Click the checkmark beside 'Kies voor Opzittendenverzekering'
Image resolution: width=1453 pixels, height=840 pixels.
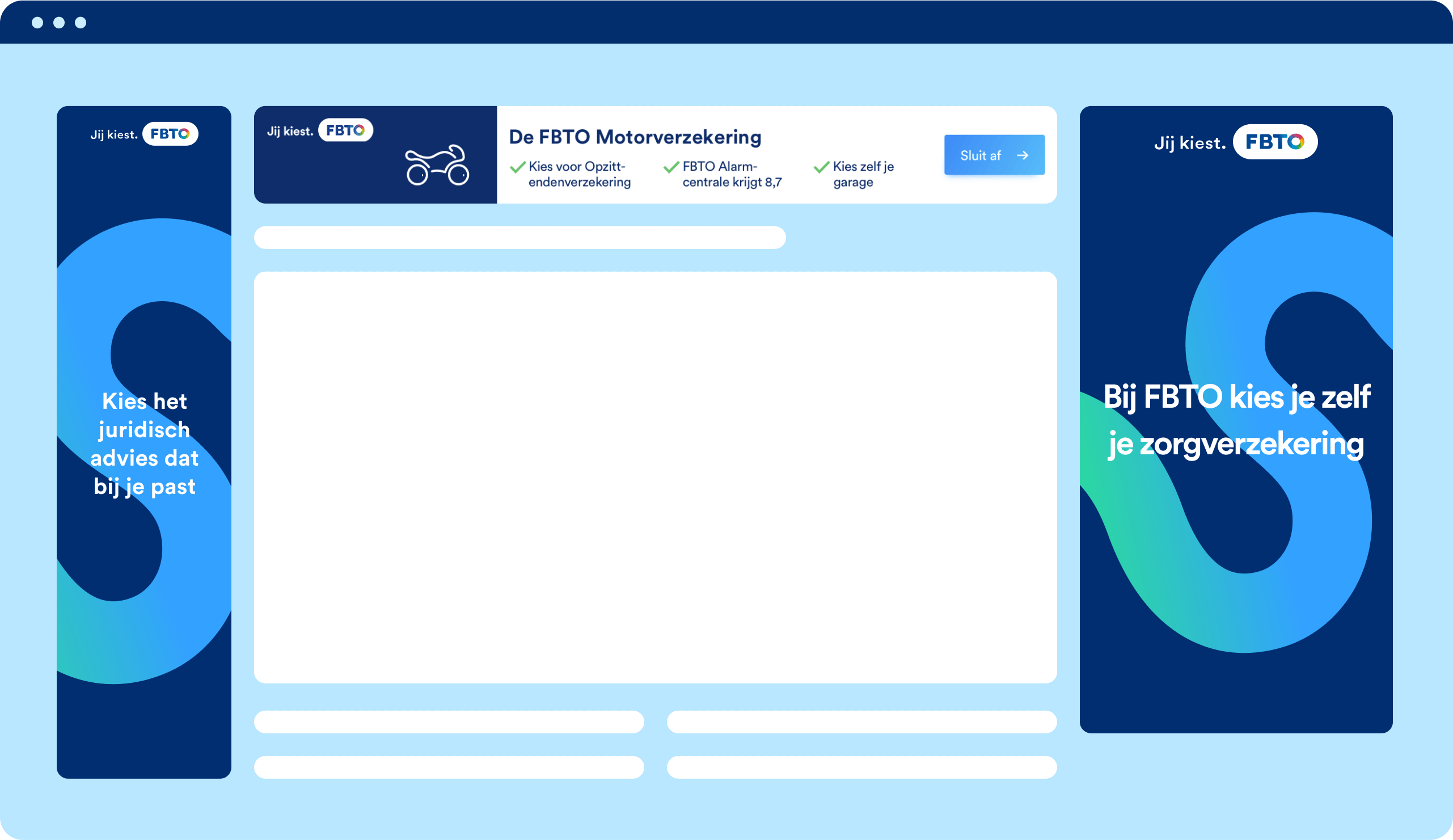(x=517, y=167)
